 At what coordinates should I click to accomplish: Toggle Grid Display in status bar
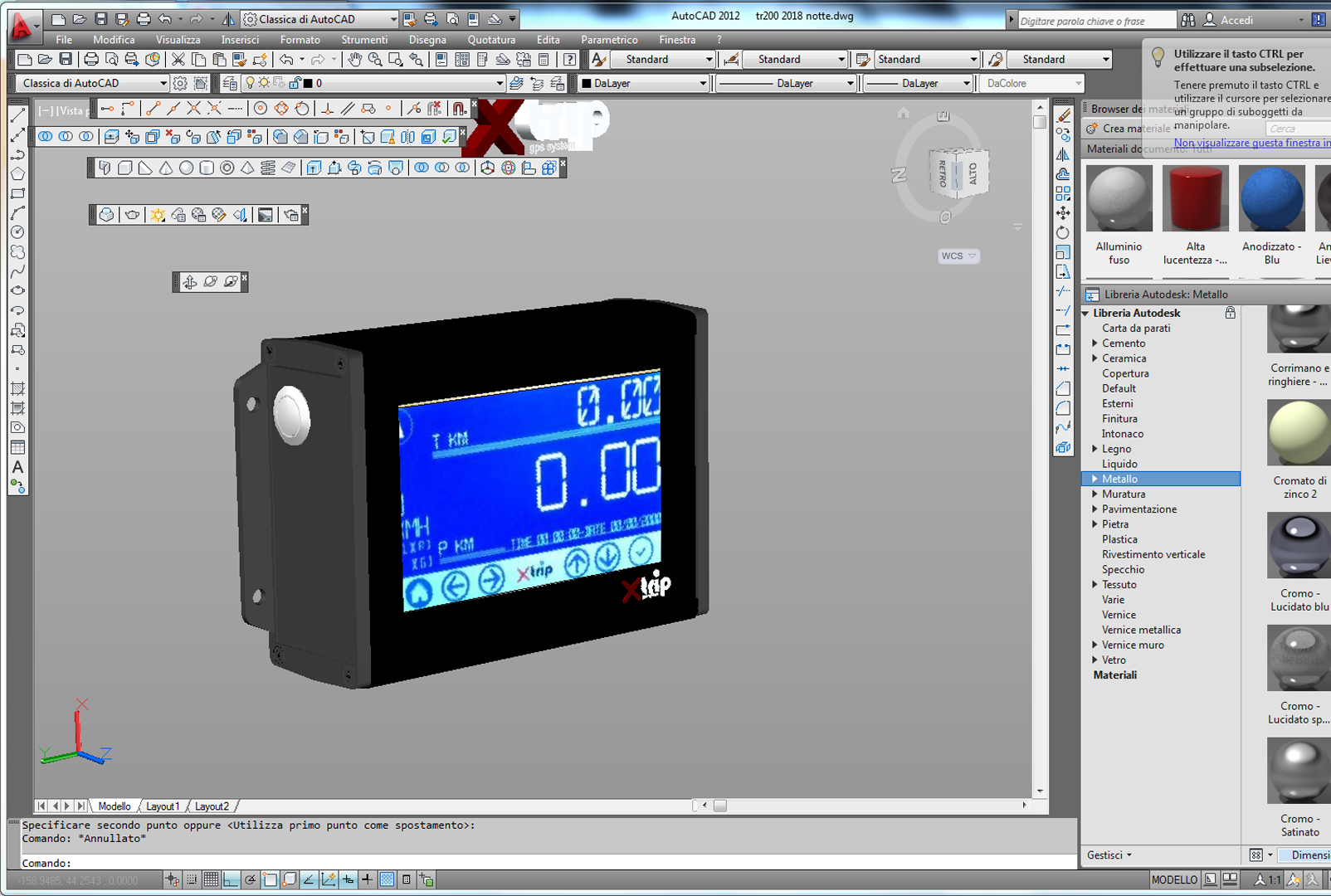pyautogui.click(x=211, y=879)
